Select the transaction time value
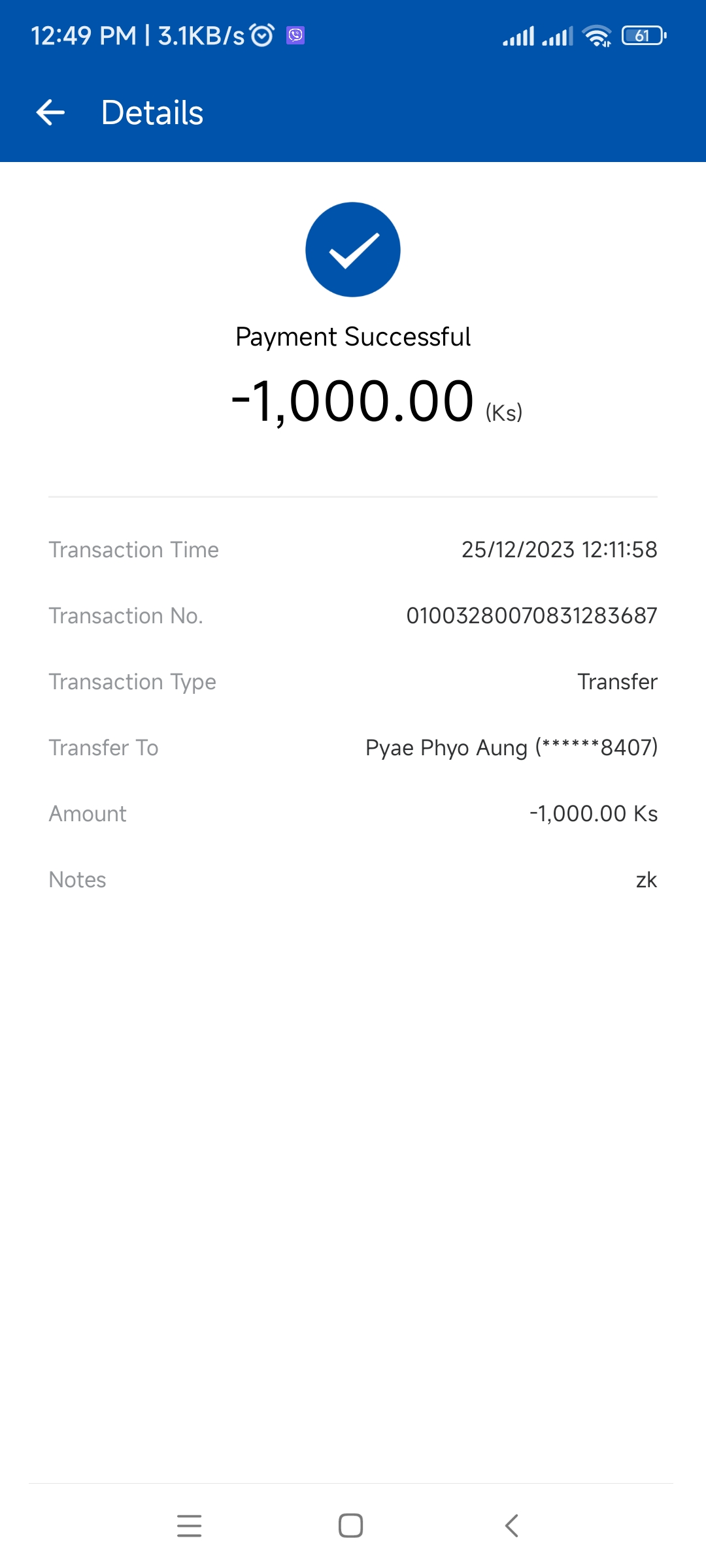Image resolution: width=706 pixels, height=1568 pixels. tap(559, 549)
